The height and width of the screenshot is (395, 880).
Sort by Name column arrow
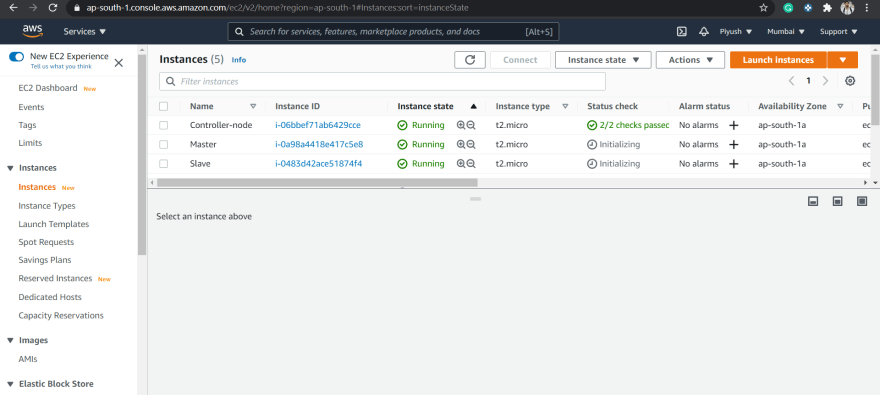point(253,106)
